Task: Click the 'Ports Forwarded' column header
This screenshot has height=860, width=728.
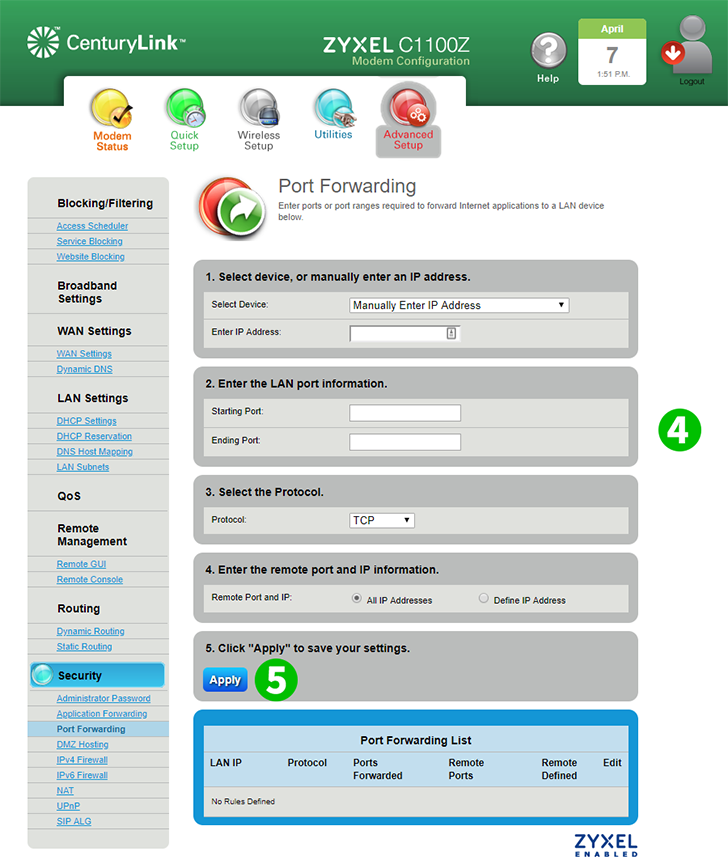Action: point(377,769)
